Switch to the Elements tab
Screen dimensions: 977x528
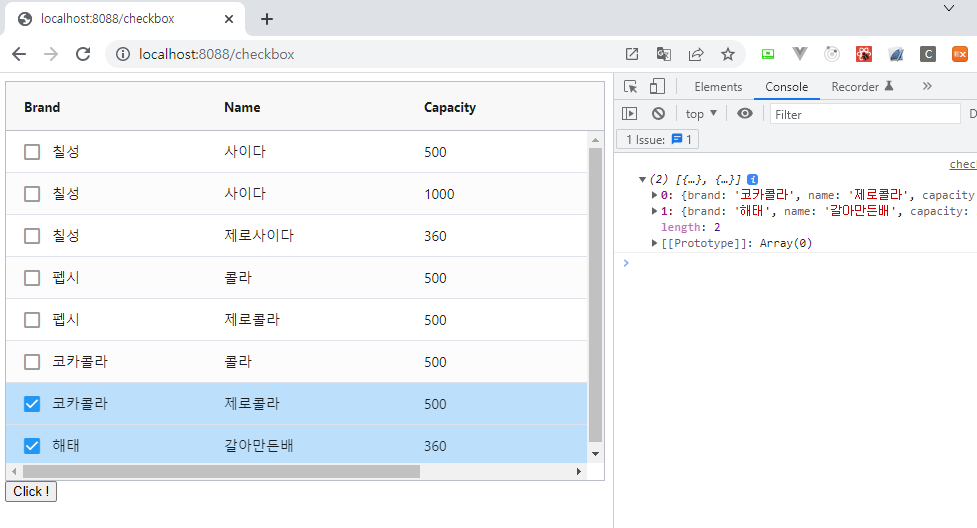[718, 87]
